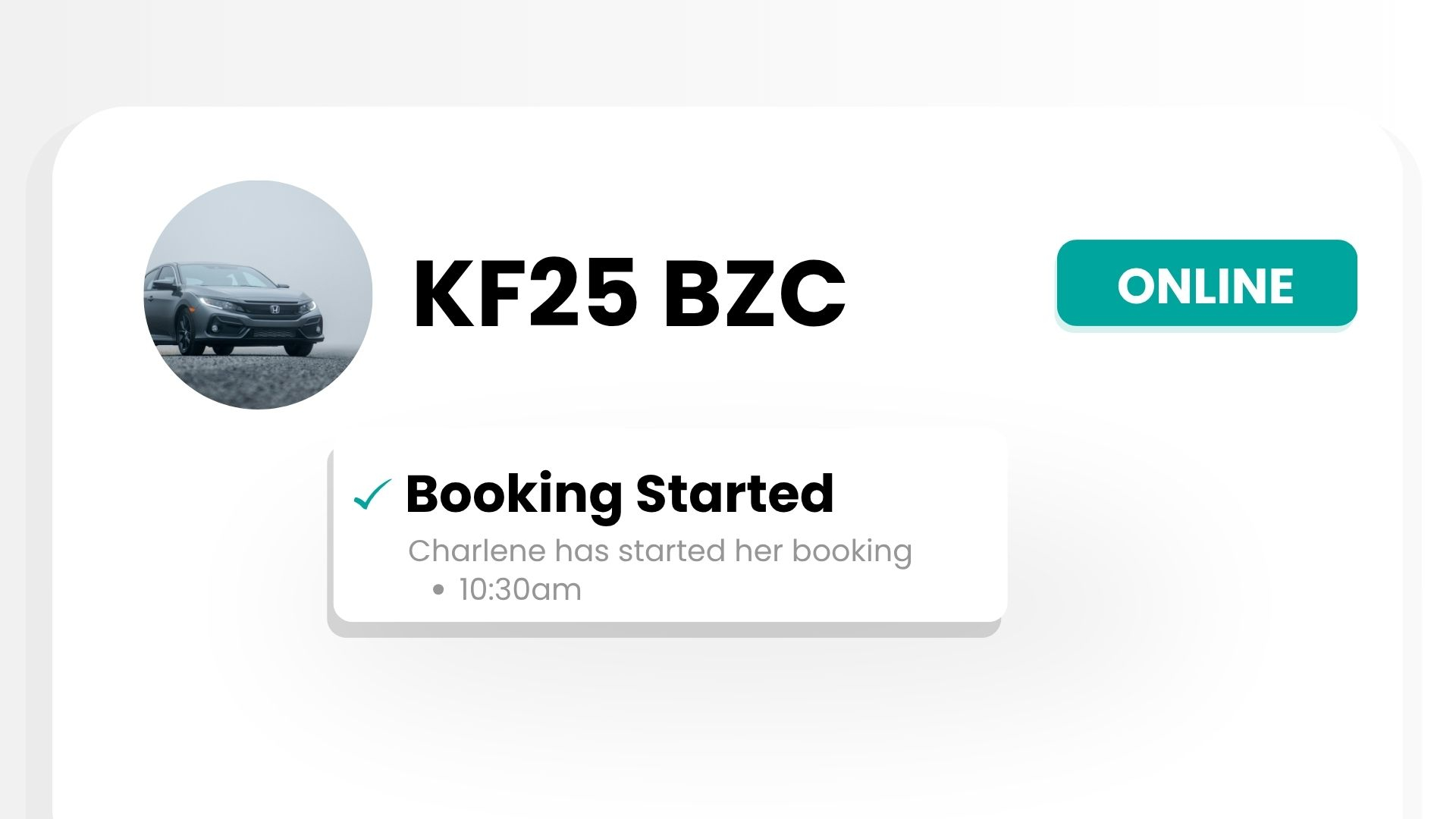Screen dimensions: 1456x819
Task: Click the Honda car profile photo
Action: pos(258,294)
